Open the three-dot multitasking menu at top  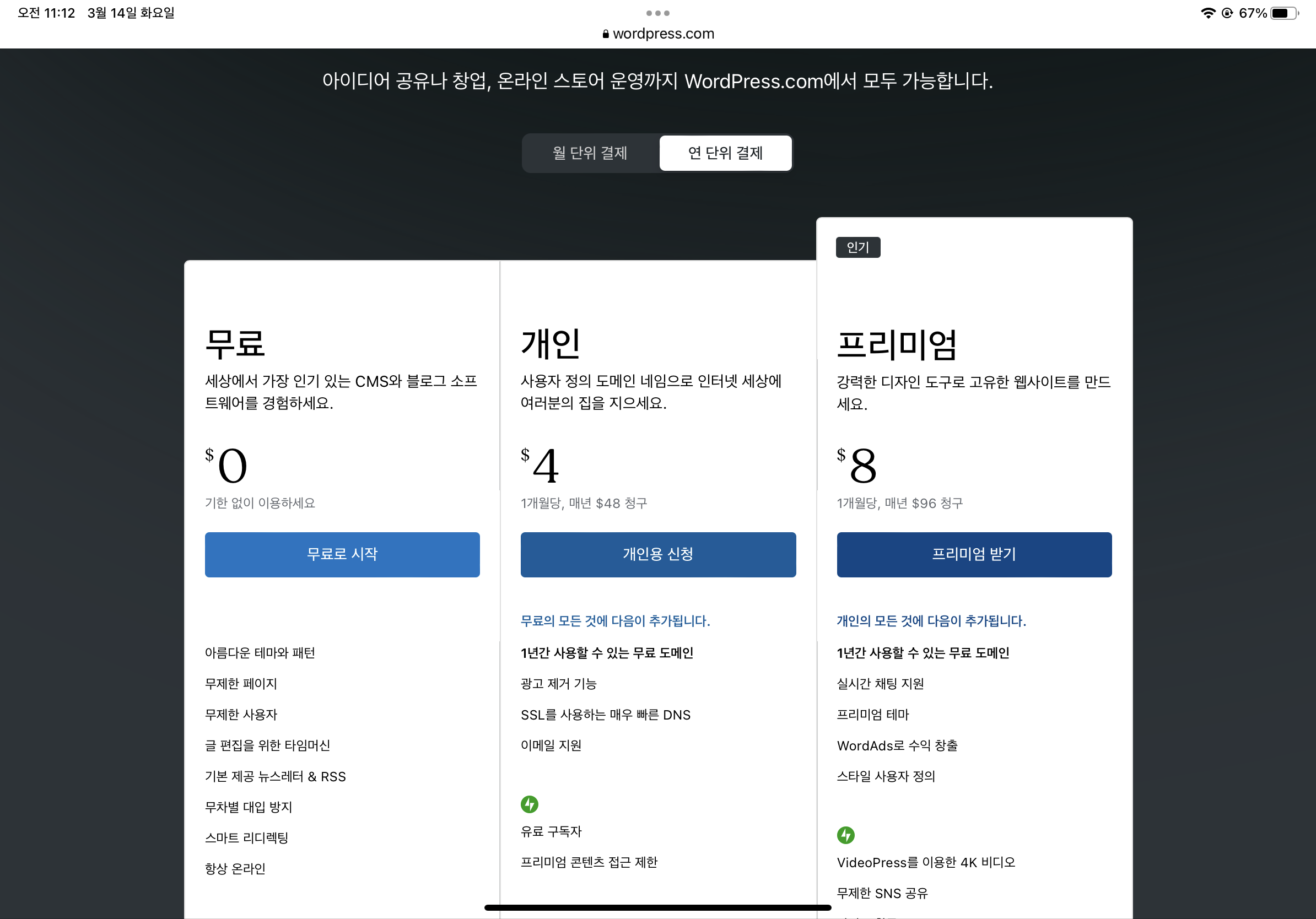[x=657, y=13]
